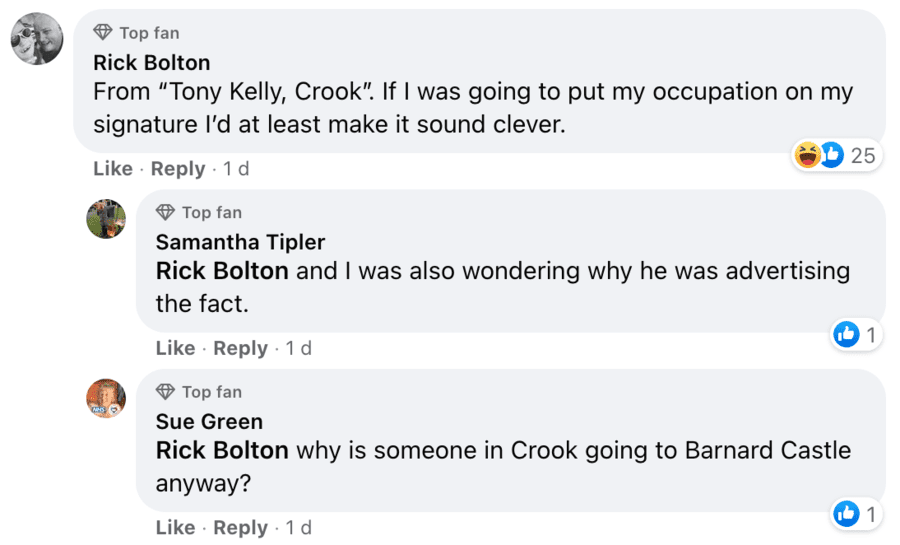The image size is (900, 545).
Task: Click Sue Green's profile avatar
Action: point(106,398)
